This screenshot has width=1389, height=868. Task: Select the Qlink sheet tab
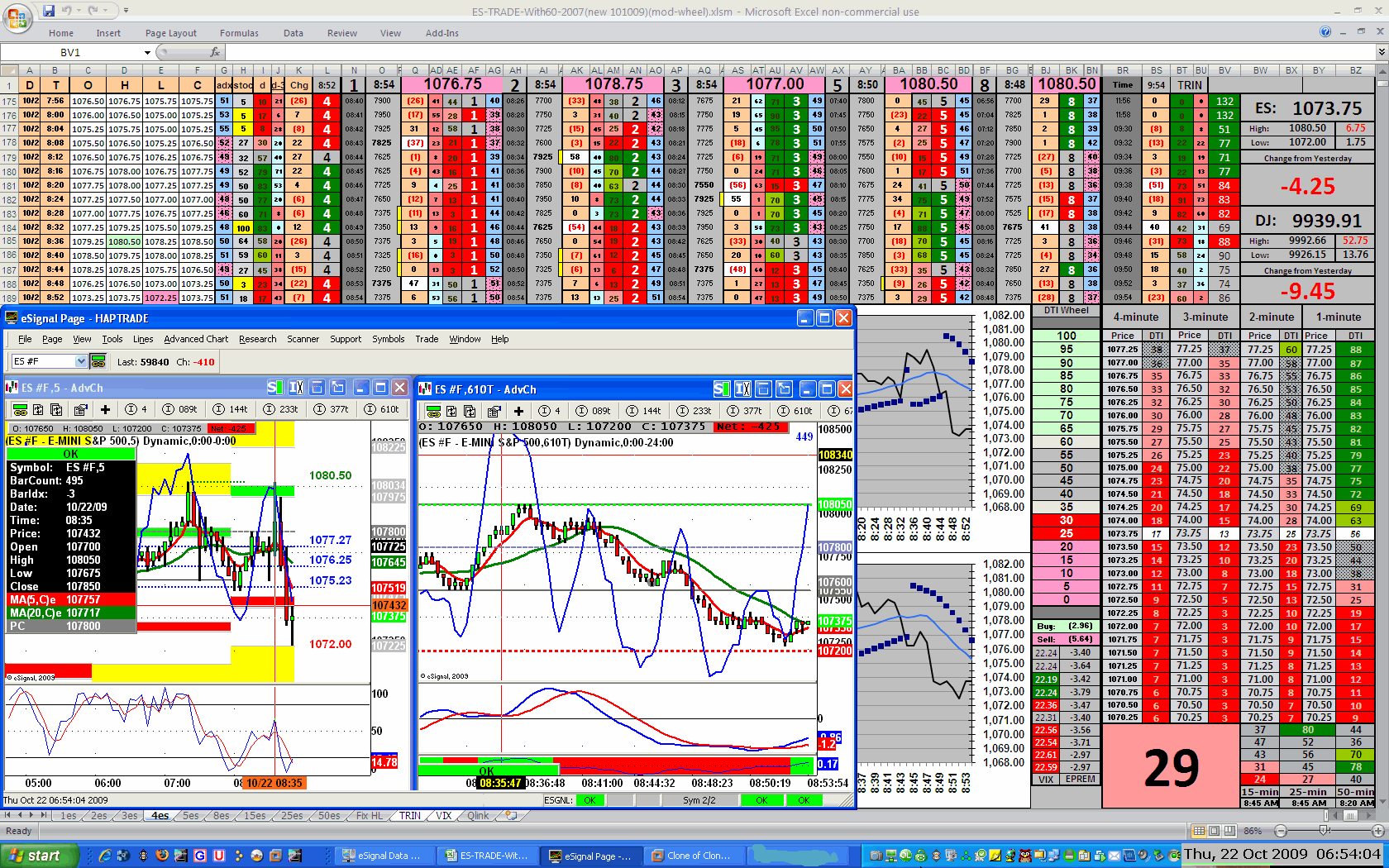[478, 816]
